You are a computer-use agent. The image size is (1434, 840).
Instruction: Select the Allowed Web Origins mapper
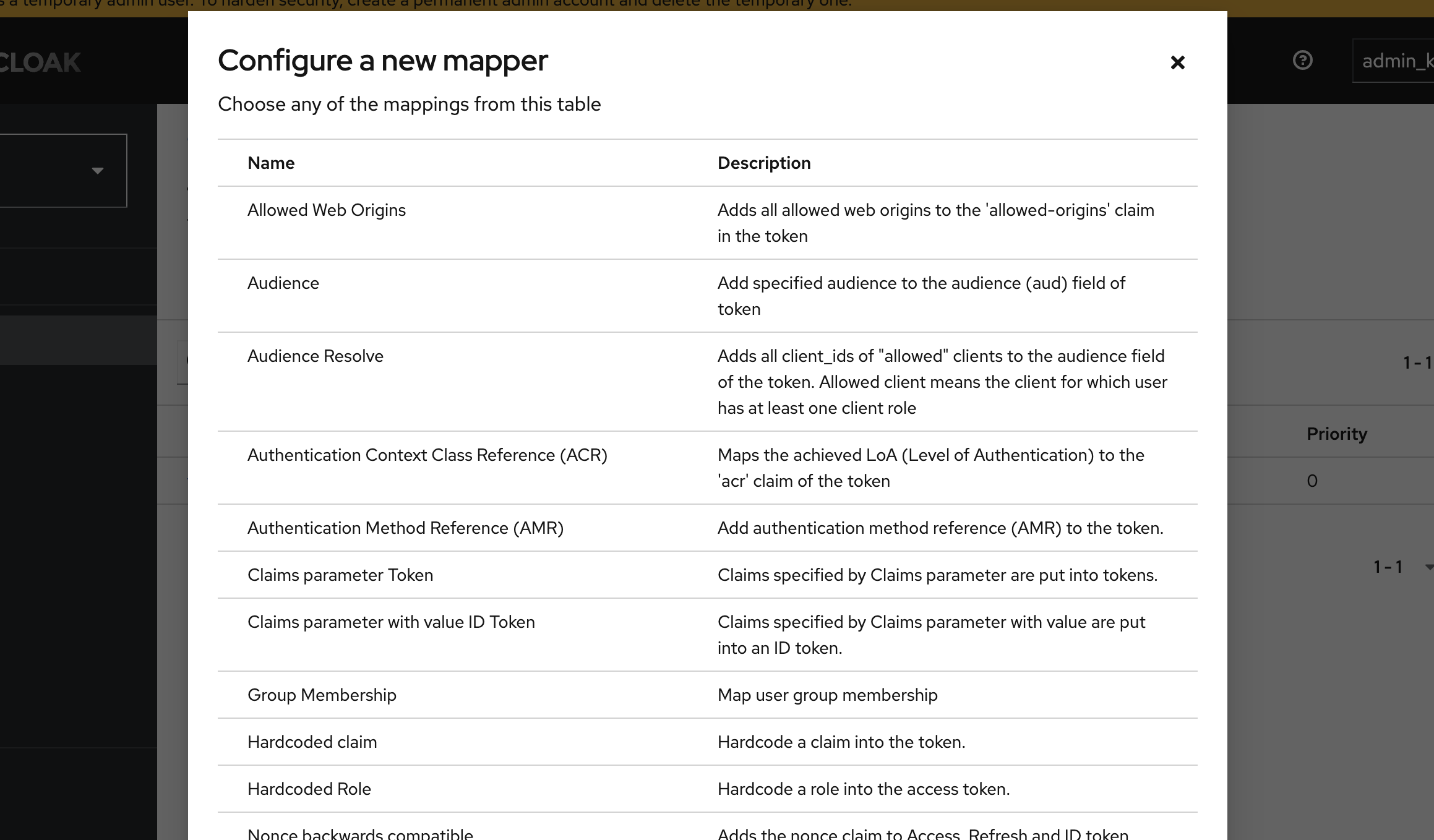point(326,210)
